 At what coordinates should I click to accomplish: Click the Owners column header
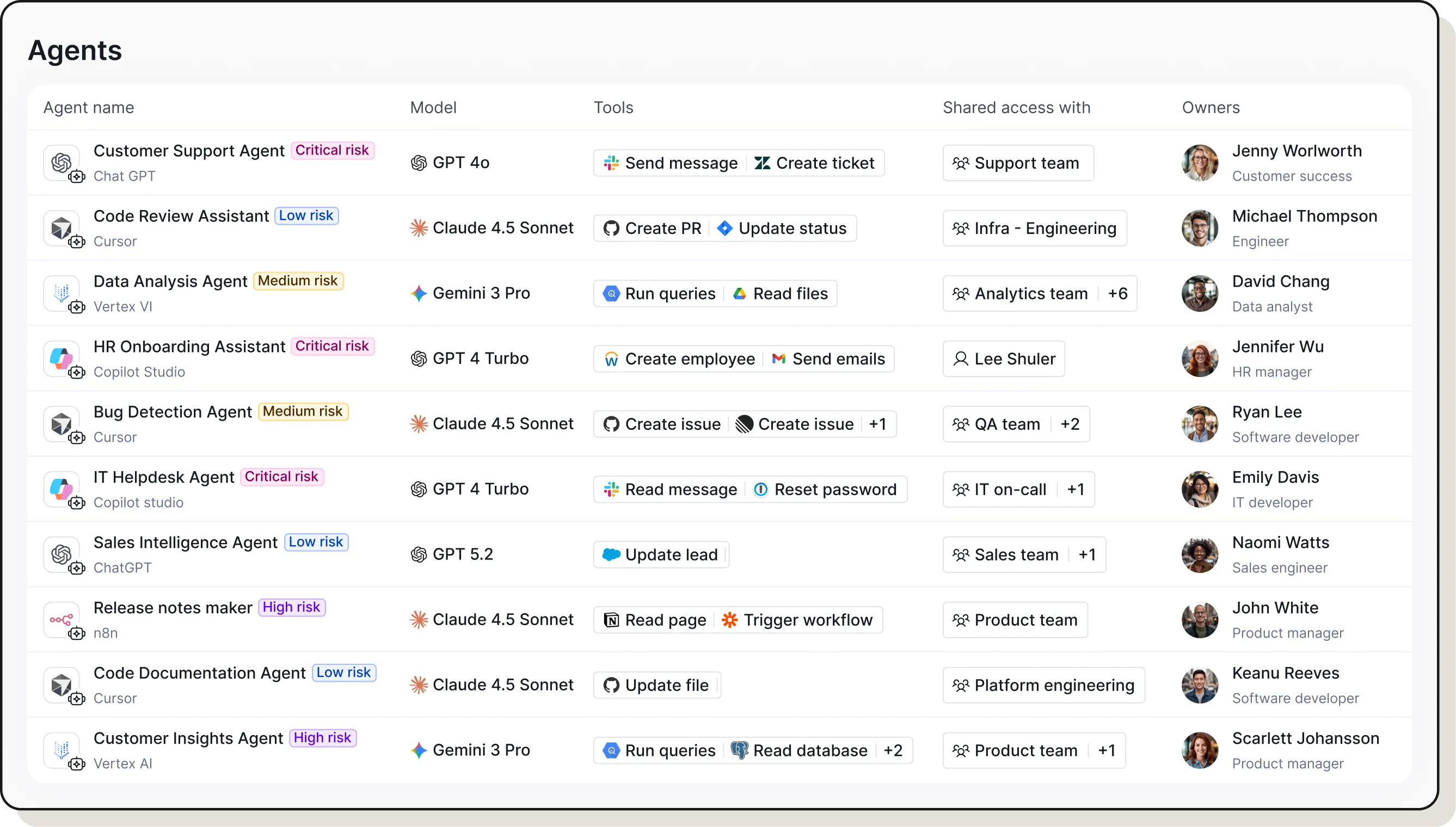pyautogui.click(x=1211, y=107)
